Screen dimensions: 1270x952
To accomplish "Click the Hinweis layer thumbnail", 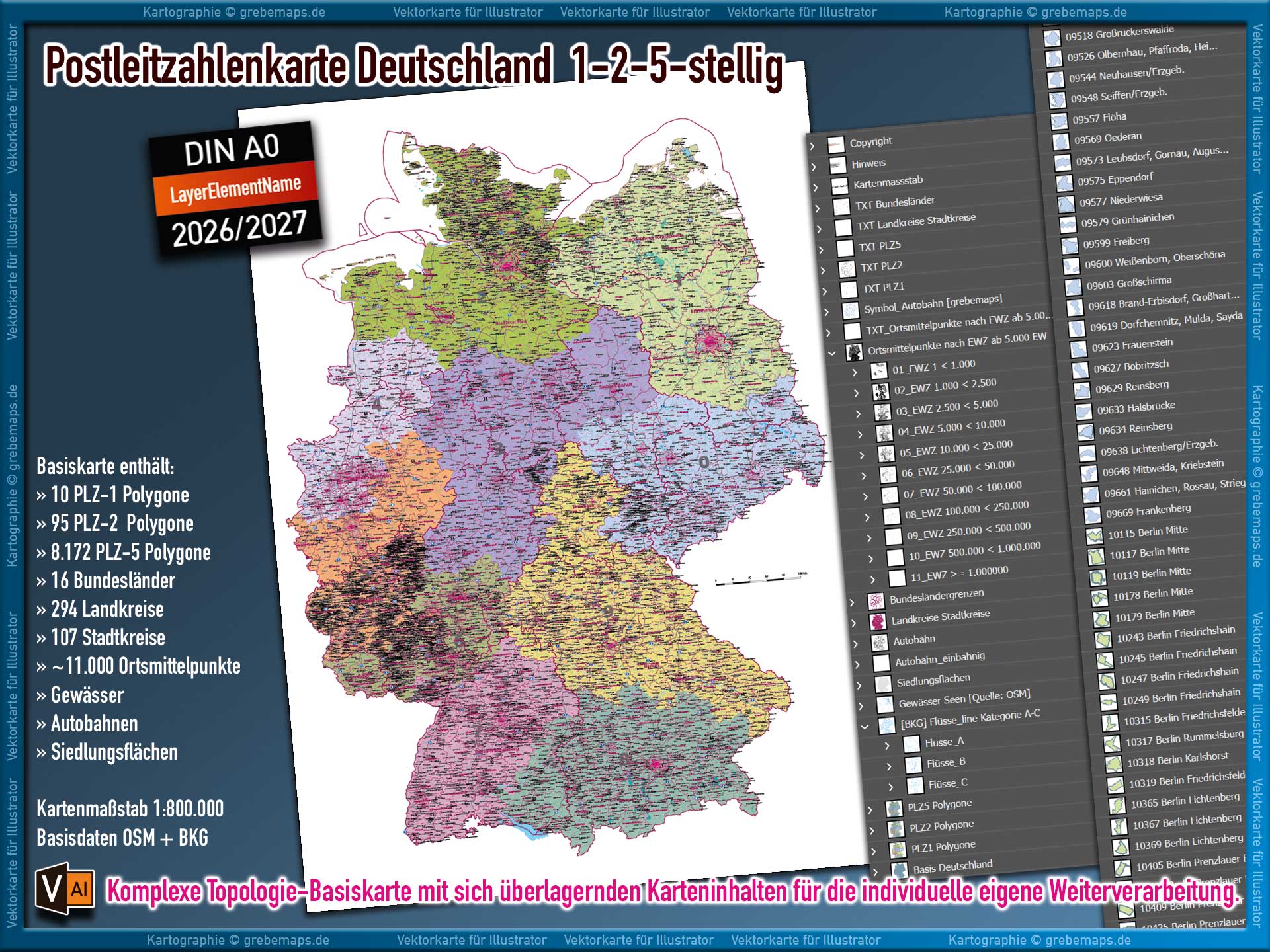I will point(838,165).
